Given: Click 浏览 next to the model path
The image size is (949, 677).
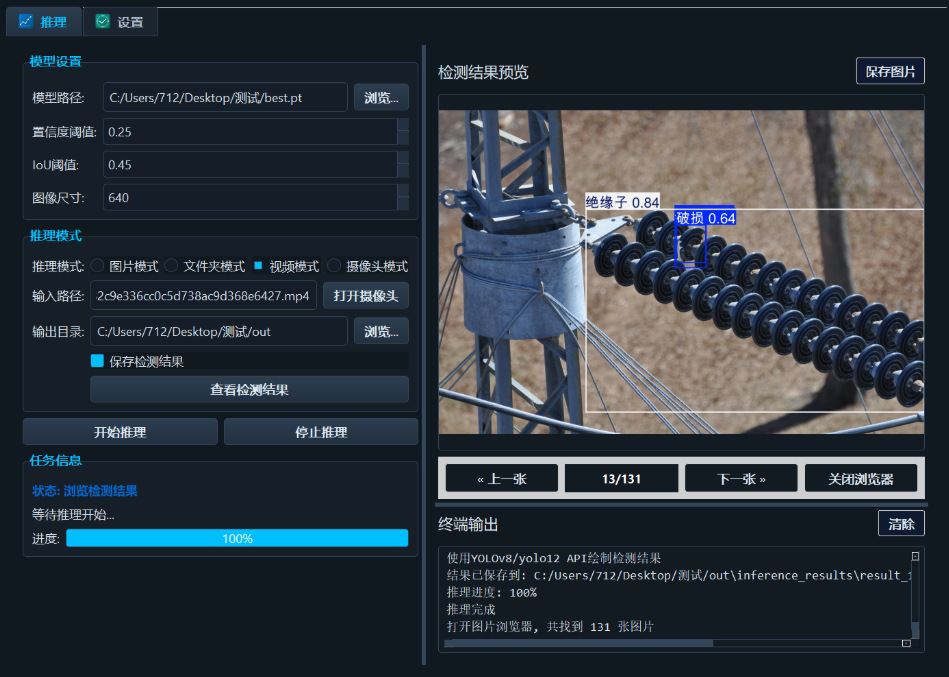Looking at the screenshot, I should (380, 96).
